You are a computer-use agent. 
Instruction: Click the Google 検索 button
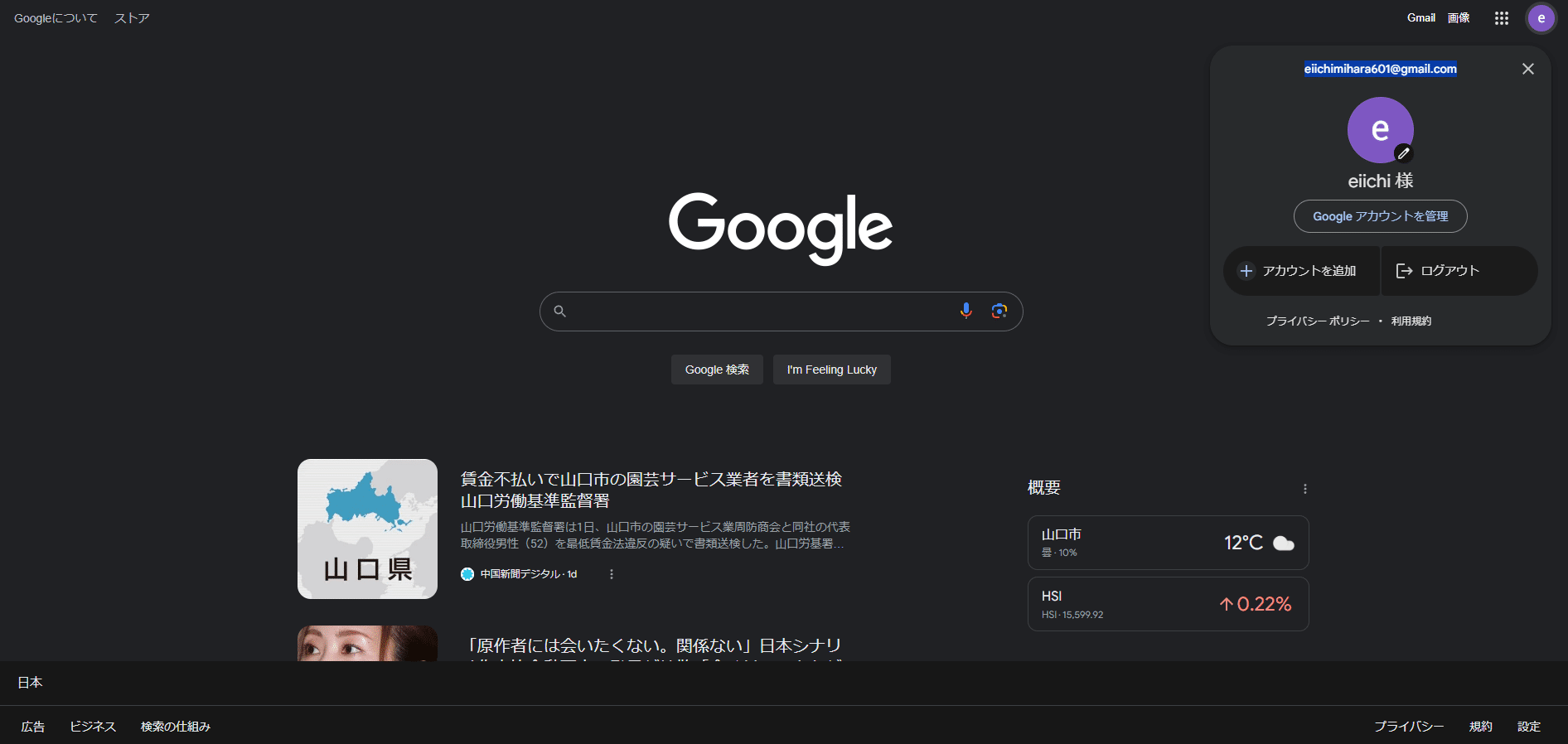717,370
